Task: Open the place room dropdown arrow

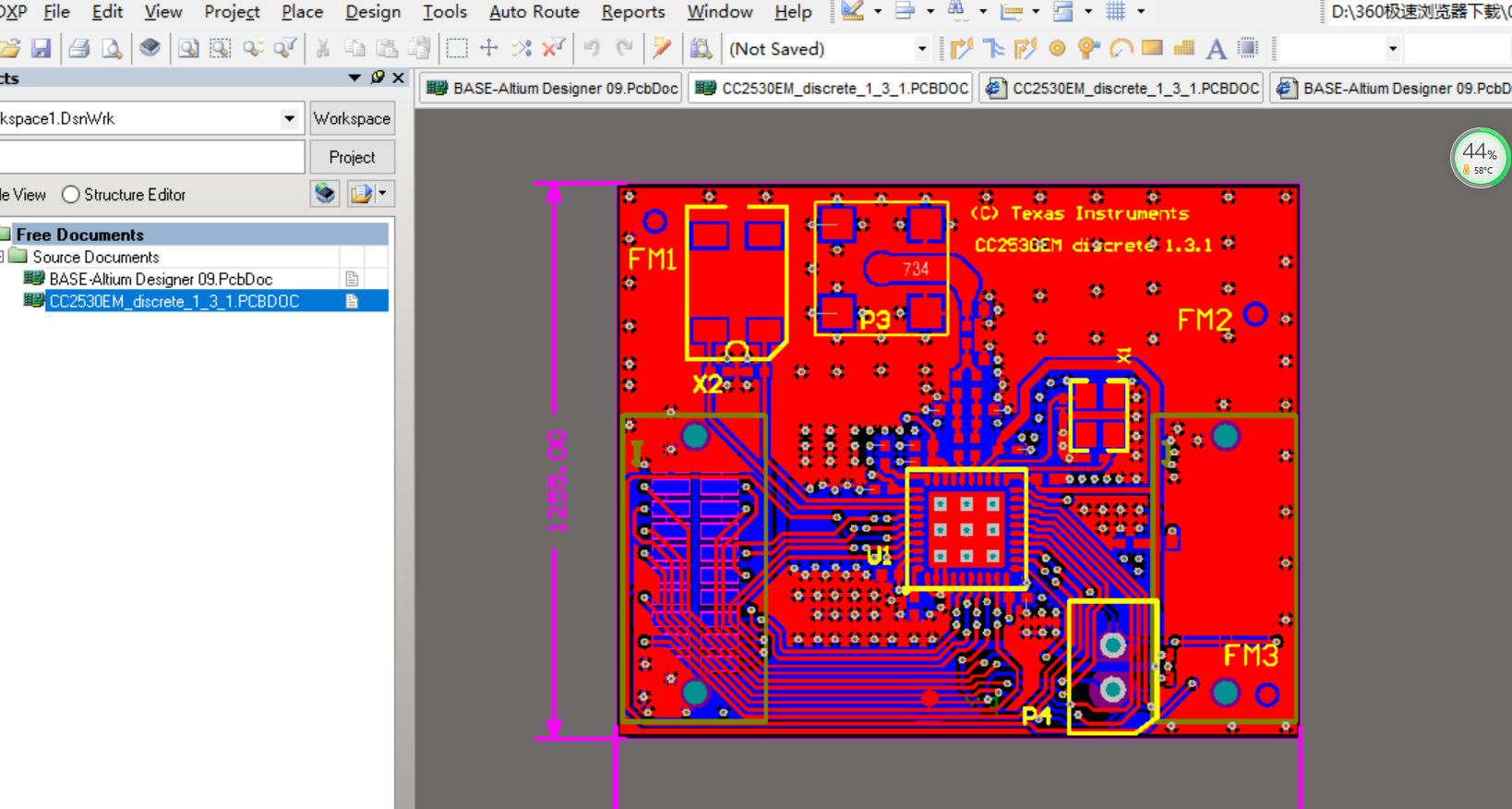Action: (1087, 12)
